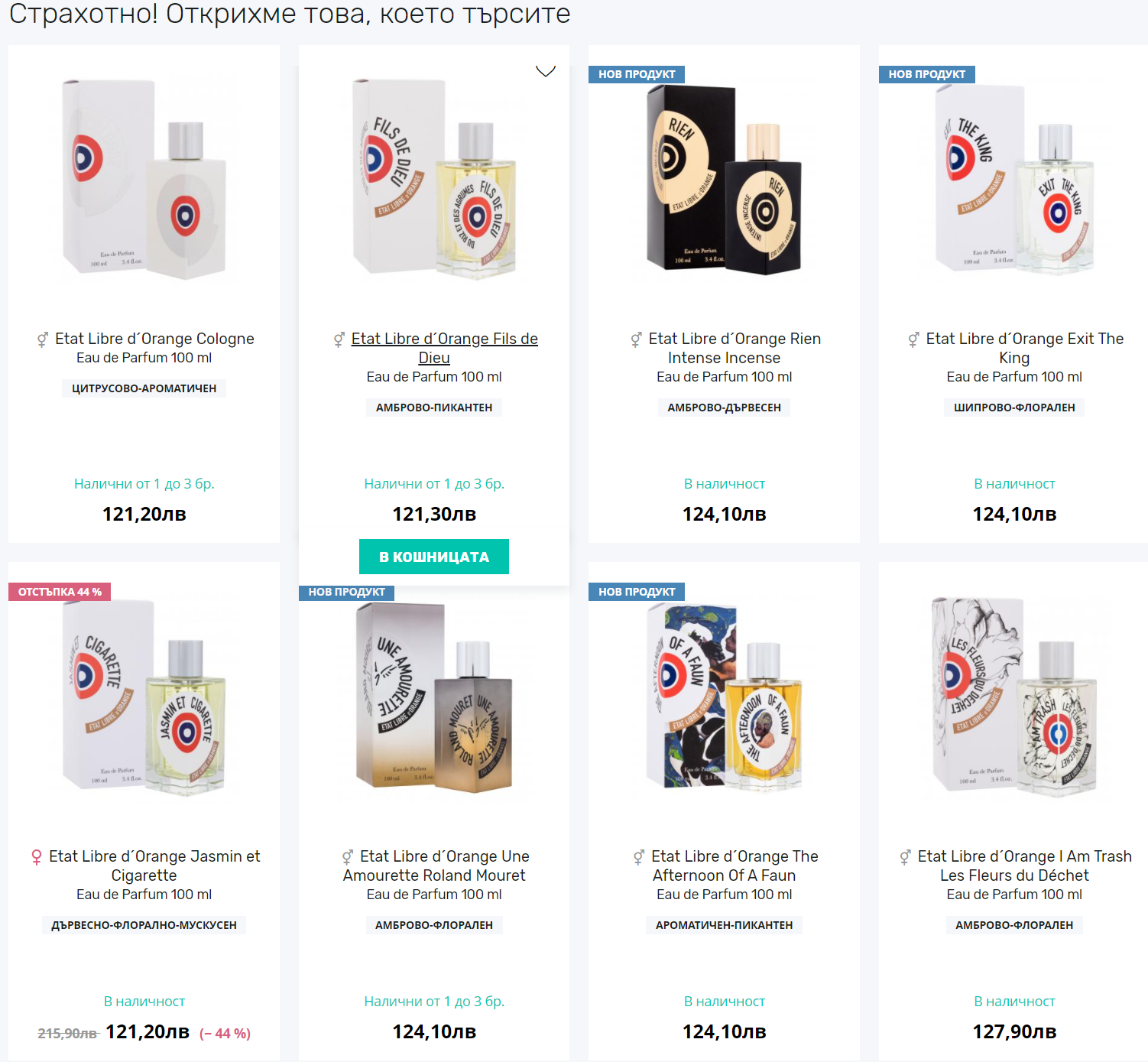Viewport: 1148px width, 1062px height.
Task: Click unisex icon beside Rien Intense Incense
Action: point(636,339)
